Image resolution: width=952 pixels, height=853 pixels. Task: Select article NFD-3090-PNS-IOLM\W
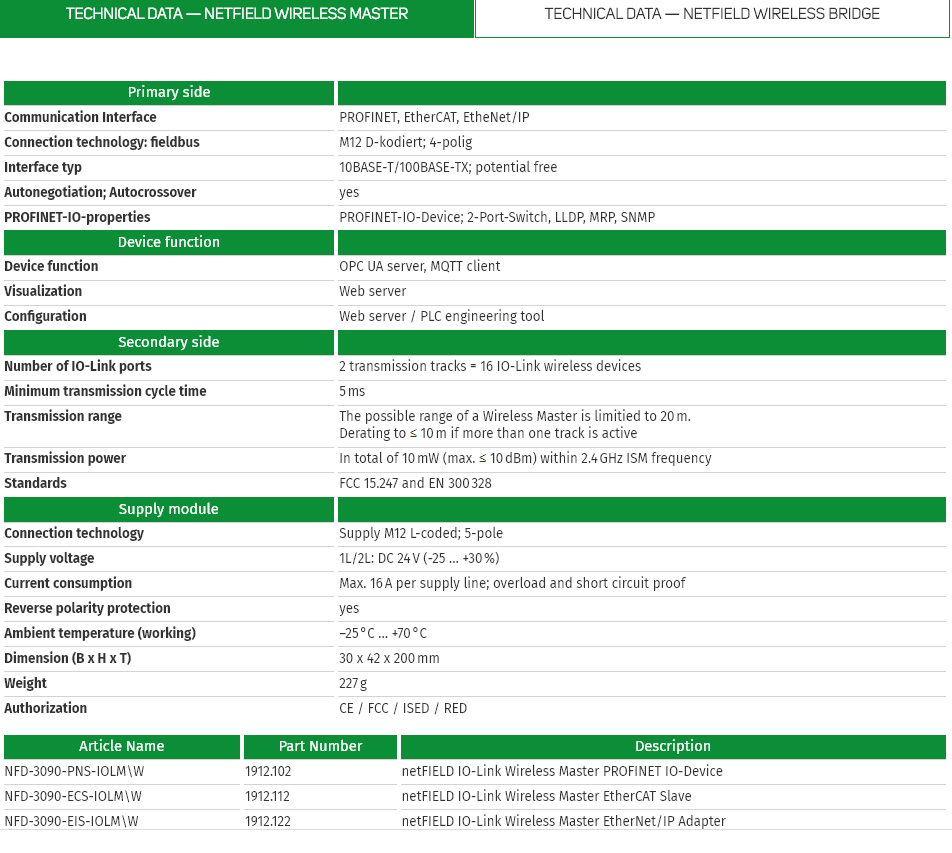tap(74, 772)
